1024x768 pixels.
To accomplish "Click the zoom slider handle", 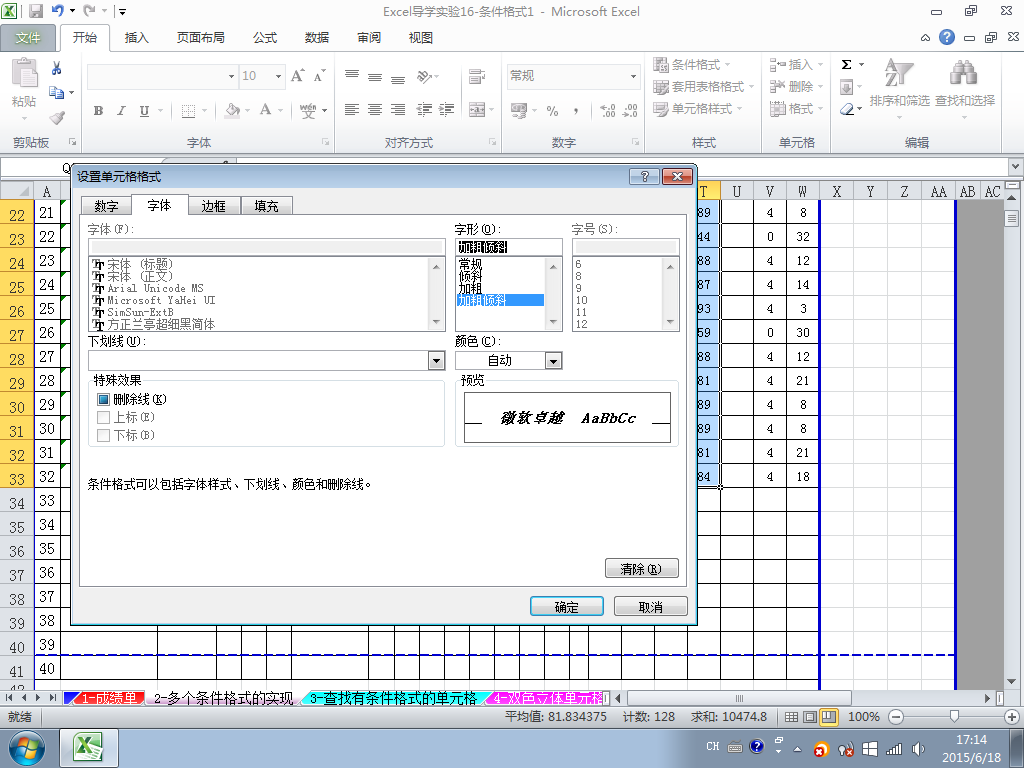I will point(954,717).
